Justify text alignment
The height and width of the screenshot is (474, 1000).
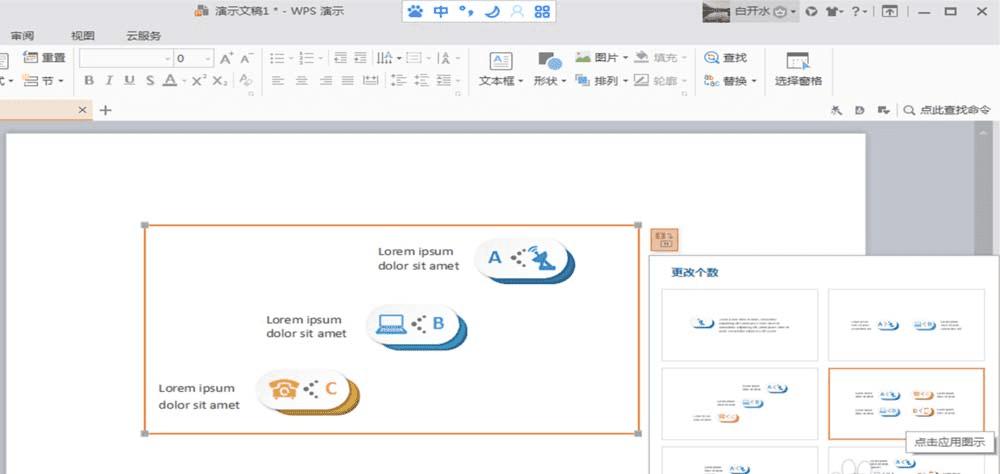pyautogui.click(x=348, y=80)
